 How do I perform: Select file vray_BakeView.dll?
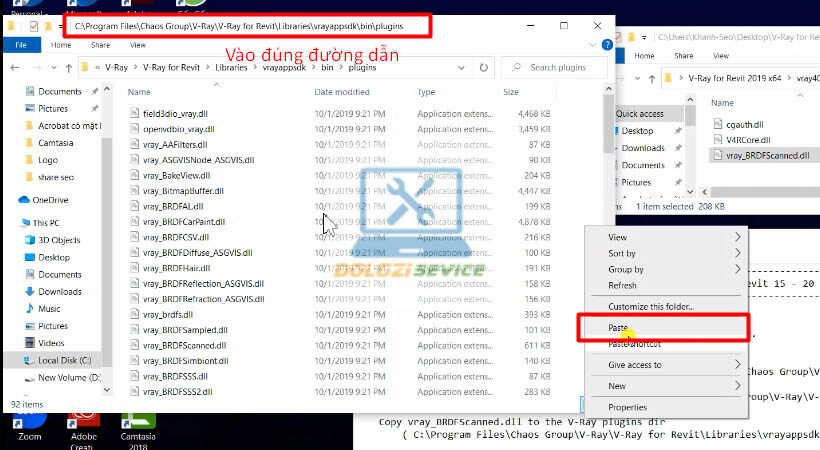click(176, 176)
